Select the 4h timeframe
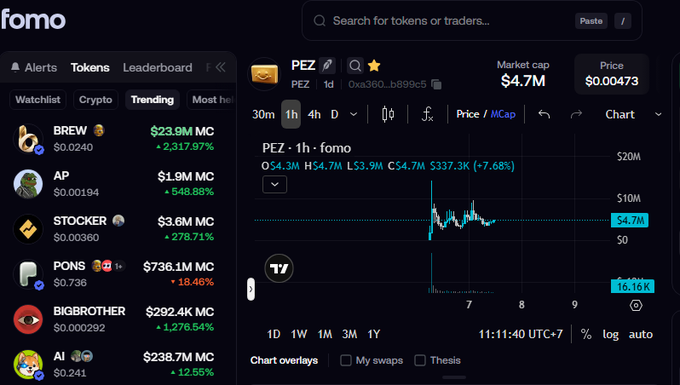The width and height of the screenshot is (680, 385). (x=314, y=114)
